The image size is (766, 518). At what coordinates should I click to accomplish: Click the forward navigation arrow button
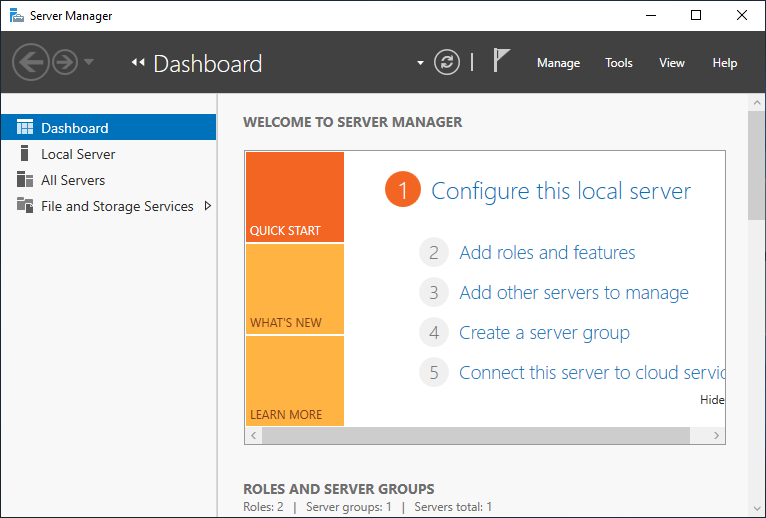point(65,63)
